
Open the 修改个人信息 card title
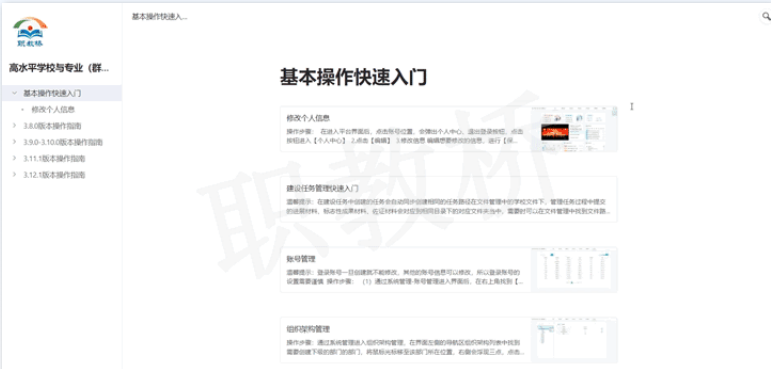pos(308,118)
